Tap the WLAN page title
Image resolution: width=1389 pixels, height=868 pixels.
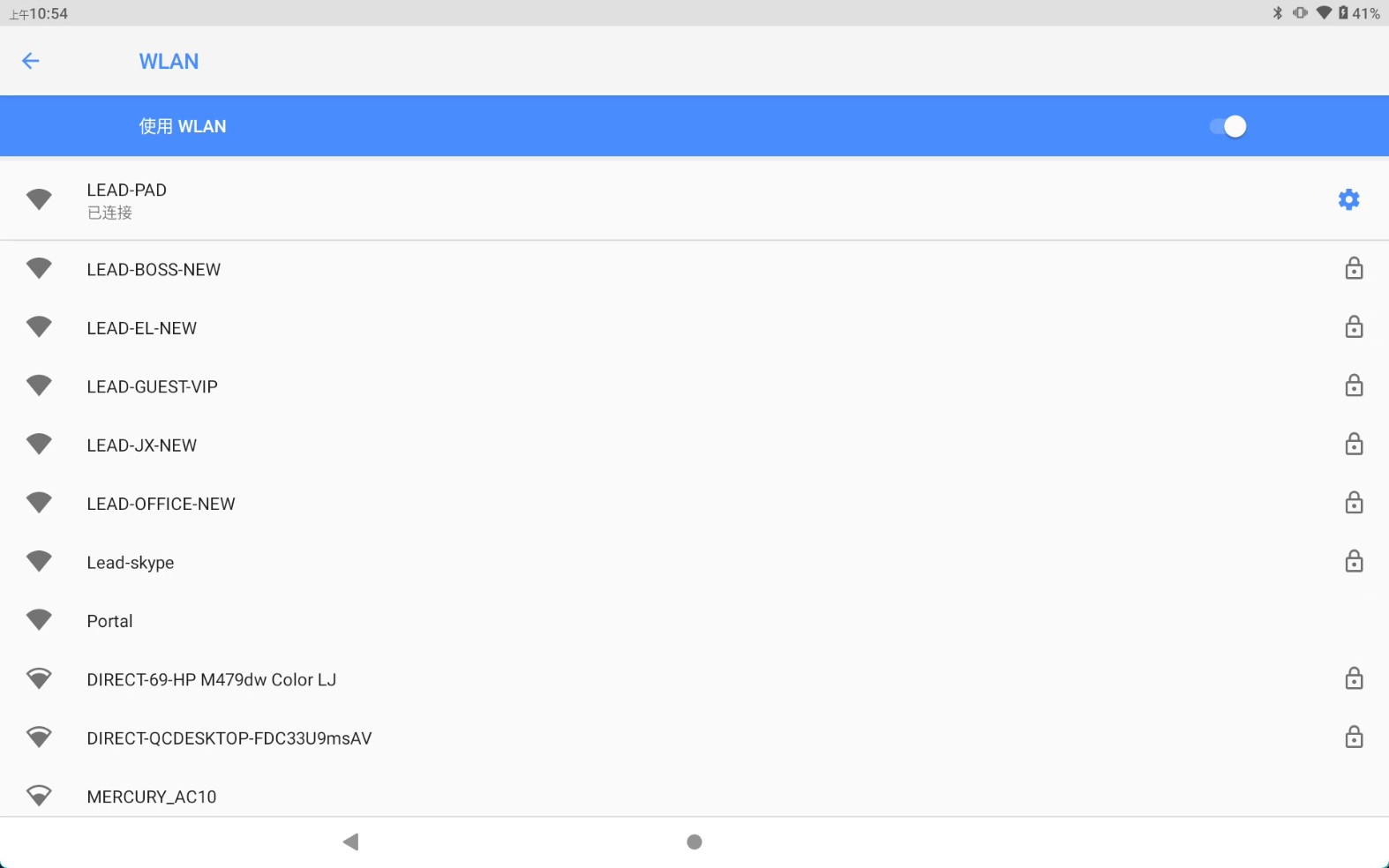(169, 62)
